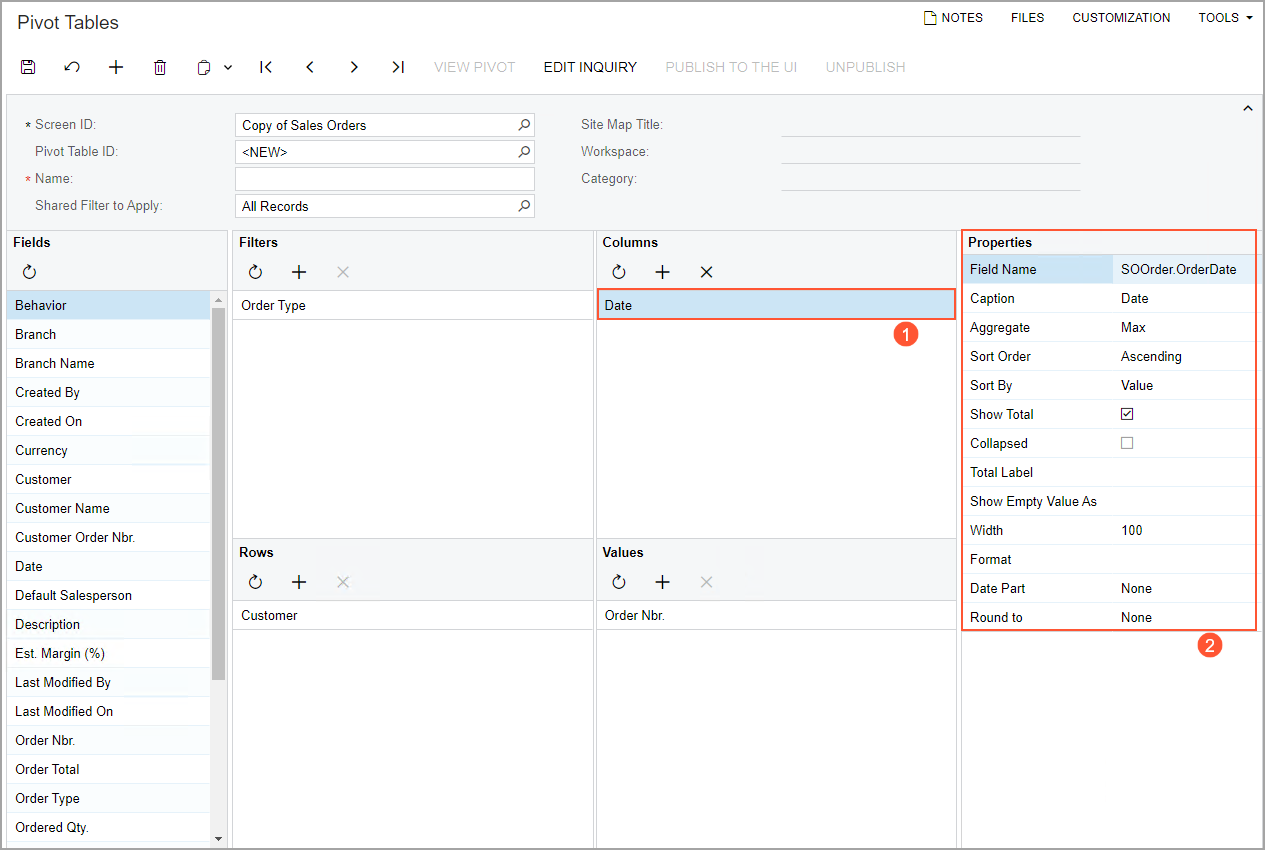Click the Name input field
The height and width of the screenshot is (850, 1265).
(384, 179)
